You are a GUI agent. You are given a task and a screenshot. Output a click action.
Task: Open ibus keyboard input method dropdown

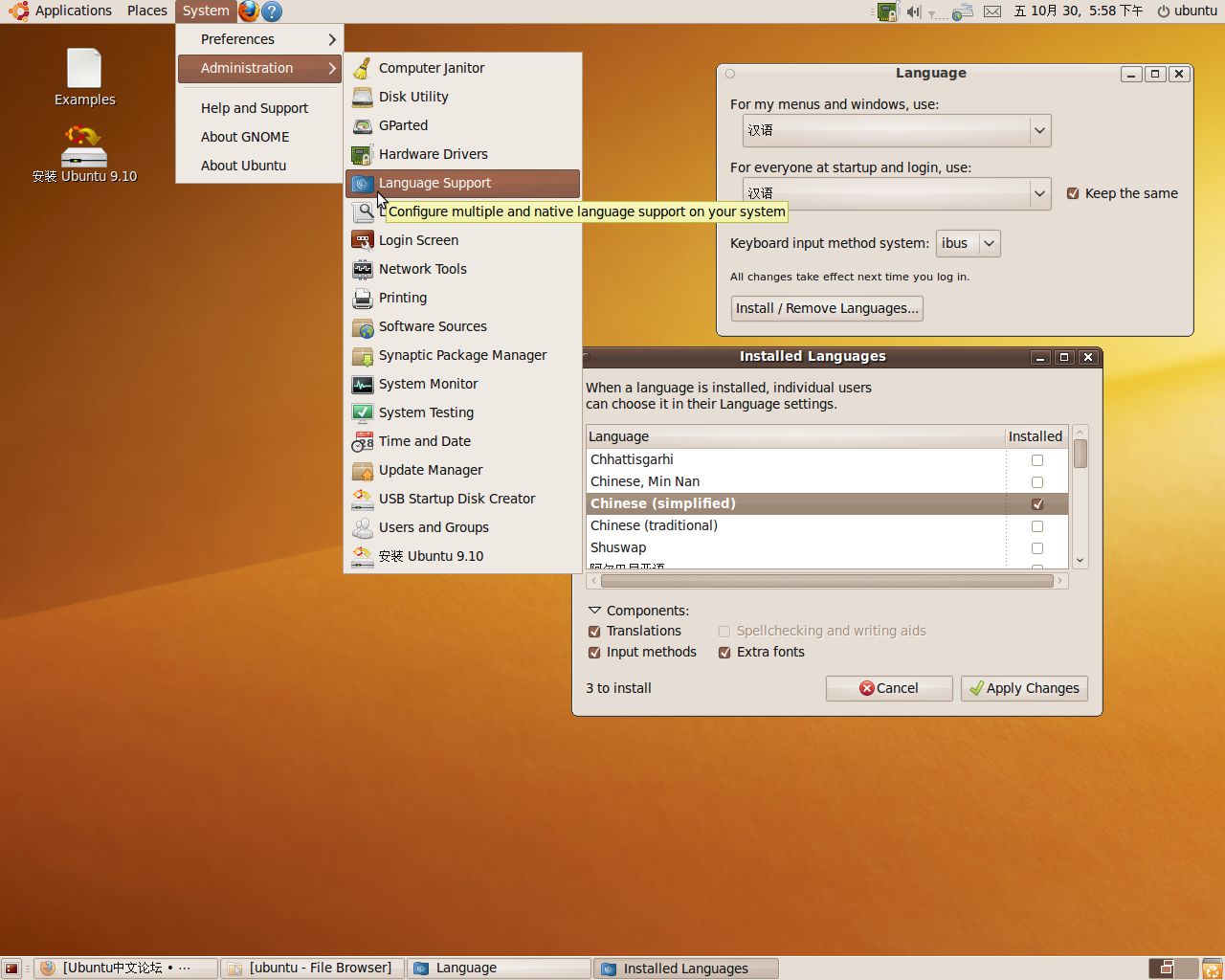point(968,243)
